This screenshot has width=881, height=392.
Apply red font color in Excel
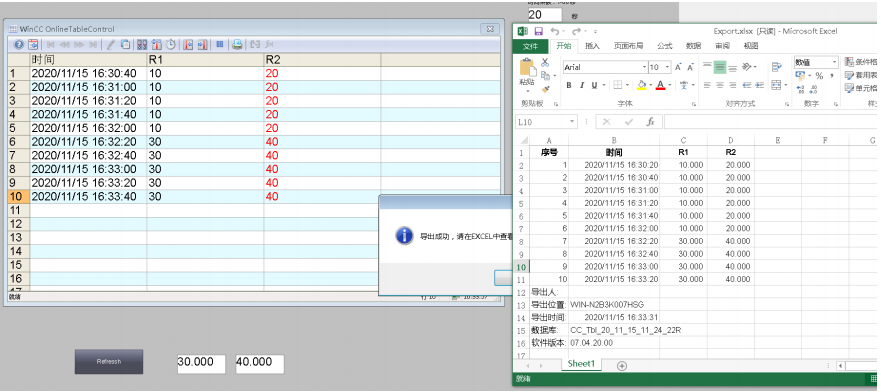pyautogui.click(x=660, y=85)
